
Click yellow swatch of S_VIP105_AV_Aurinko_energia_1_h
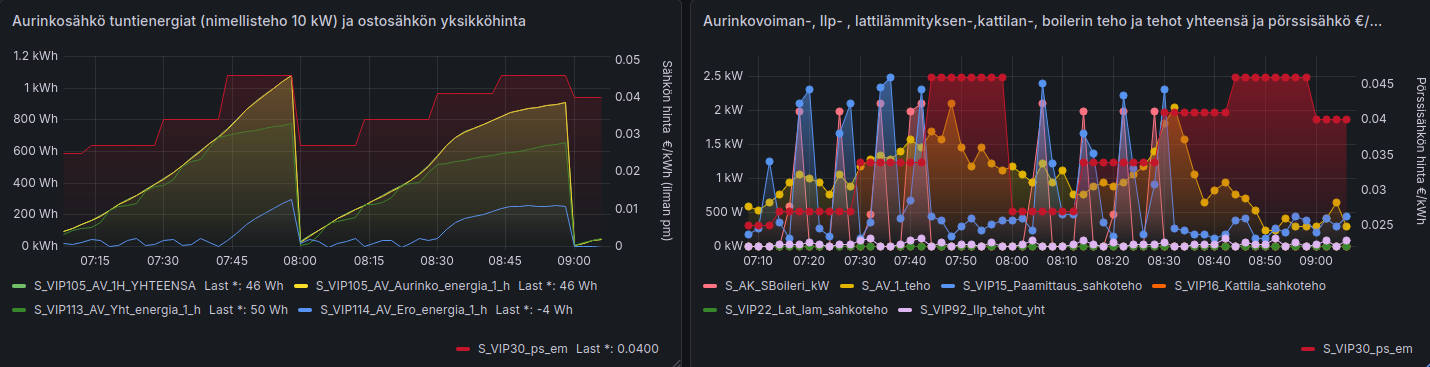pyautogui.click(x=302, y=286)
